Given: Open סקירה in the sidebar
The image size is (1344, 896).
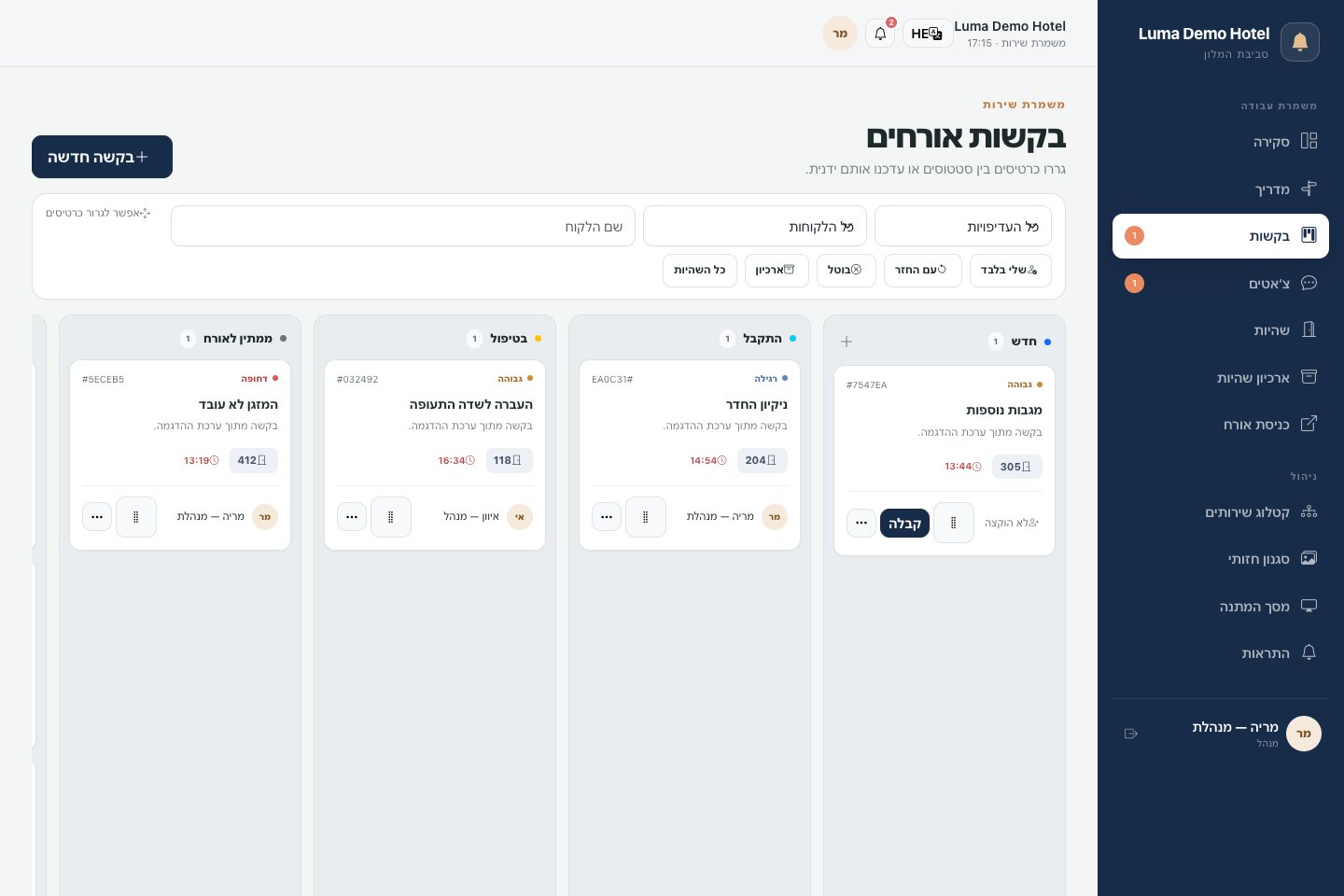Looking at the screenshot, I should coord(1221,142).
